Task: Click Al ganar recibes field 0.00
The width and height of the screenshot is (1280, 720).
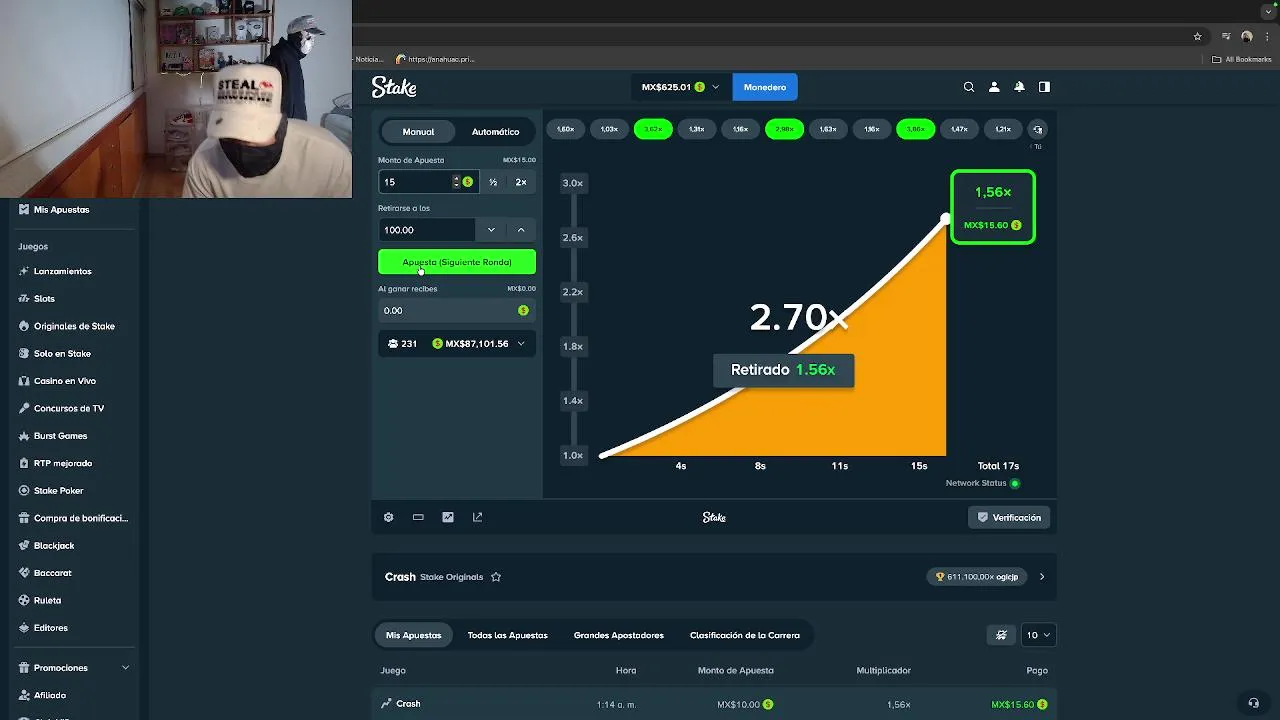Action: tap(457, 310)
